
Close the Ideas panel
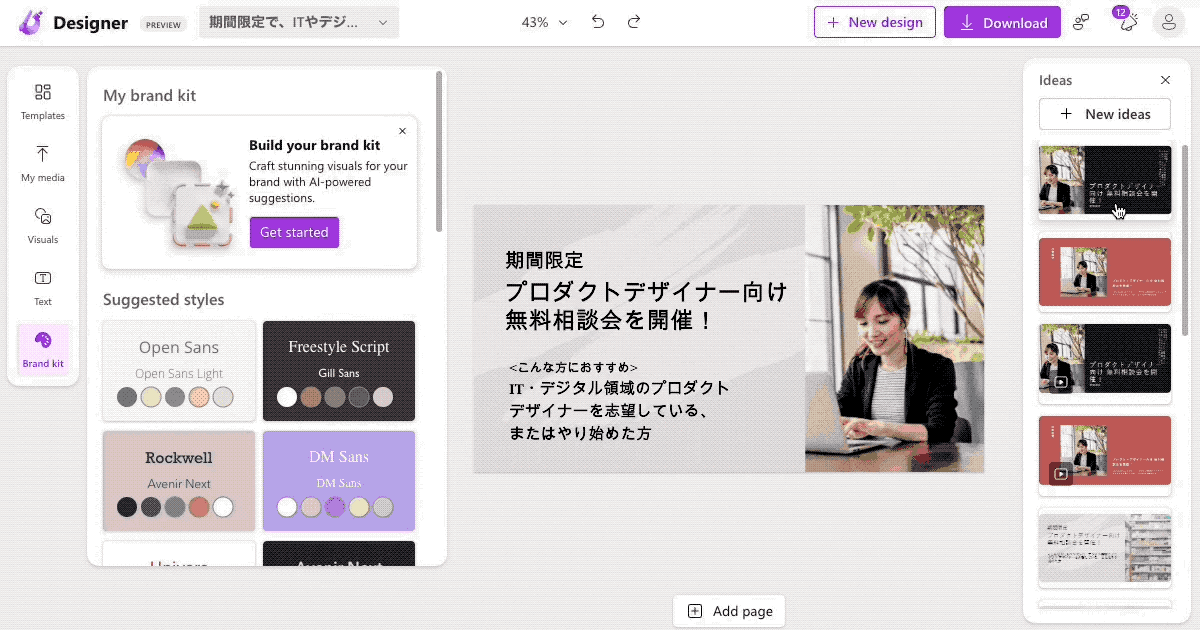tap(1165, 80)
